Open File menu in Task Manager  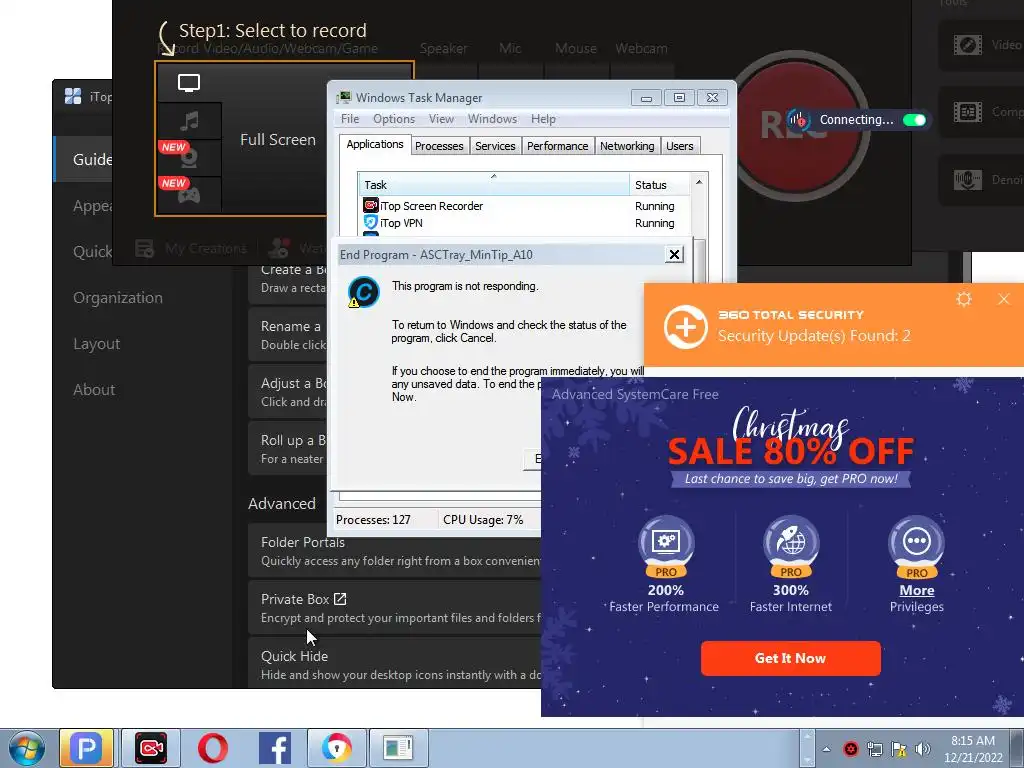[350, 119]
